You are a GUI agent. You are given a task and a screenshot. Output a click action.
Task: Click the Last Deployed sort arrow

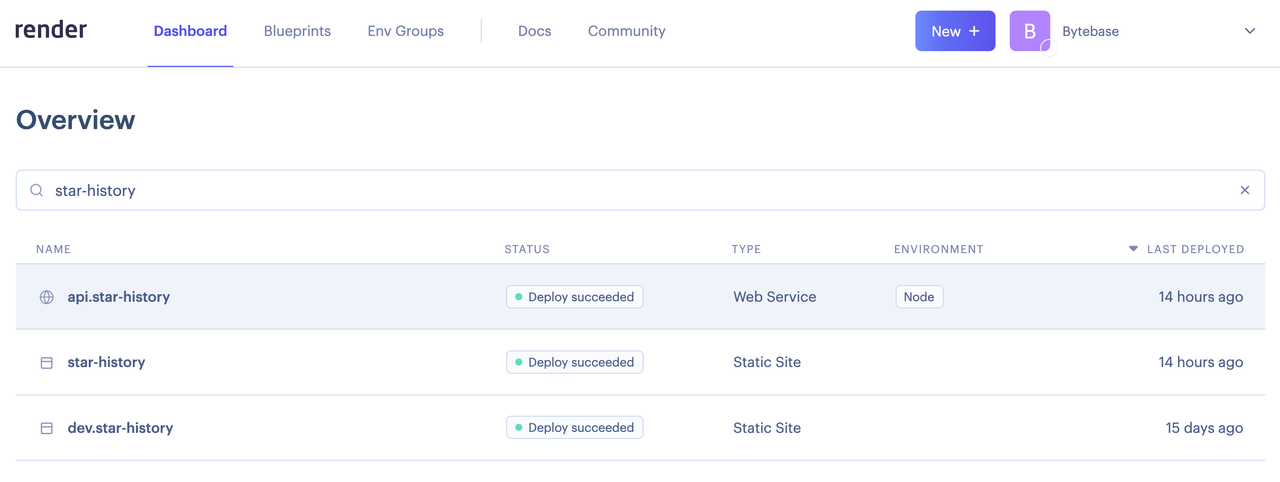(x=1133, y=249)
